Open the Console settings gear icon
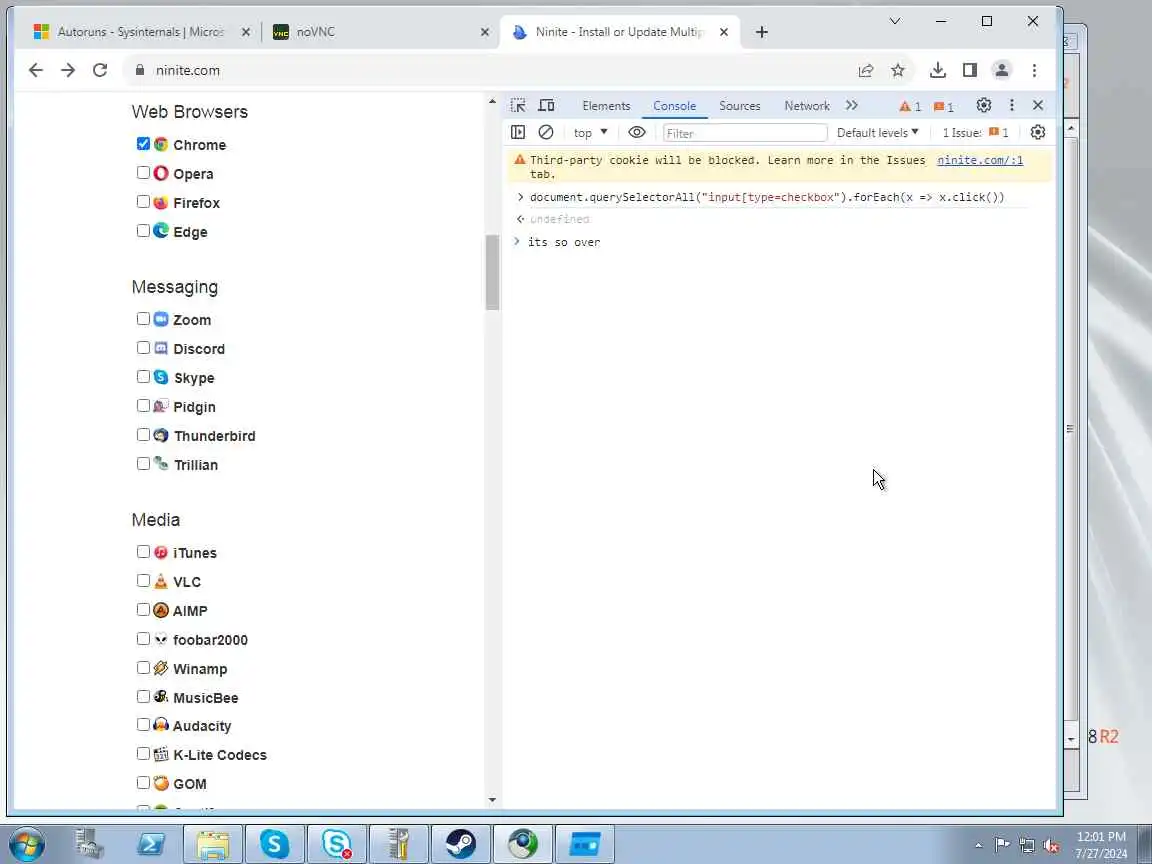This screenshot has height=864, width=1152. point(1037,132)
